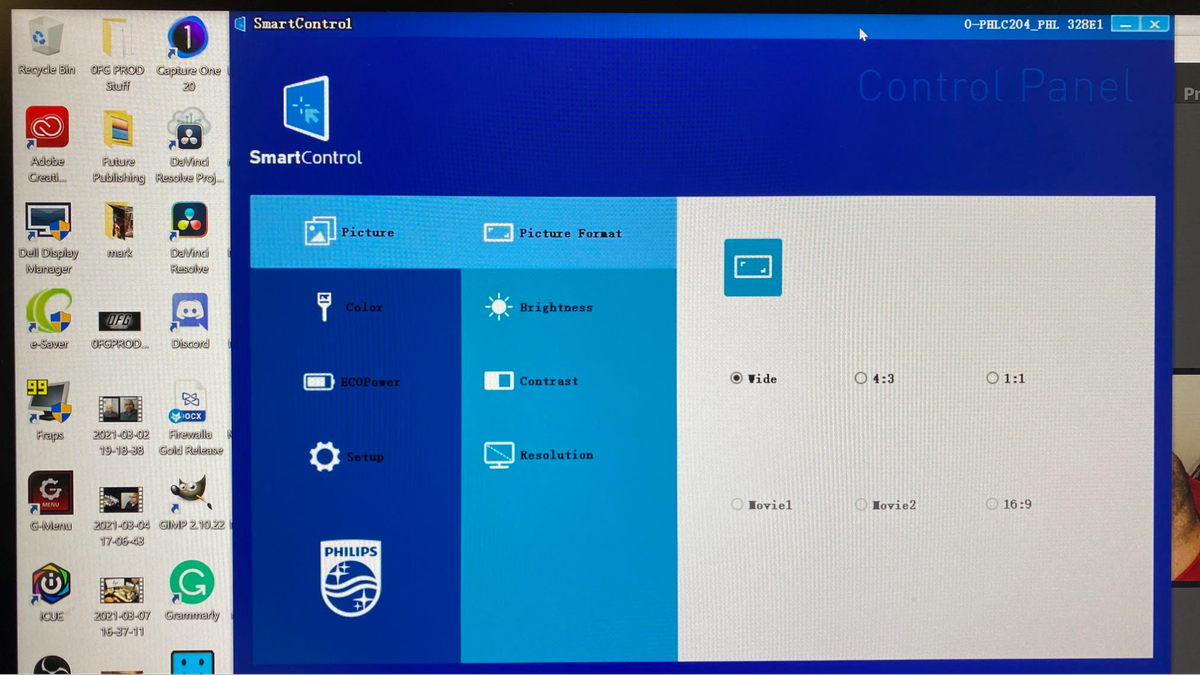
Task: Open video file 2021-03-07 16-37-11
Action: 120,608
